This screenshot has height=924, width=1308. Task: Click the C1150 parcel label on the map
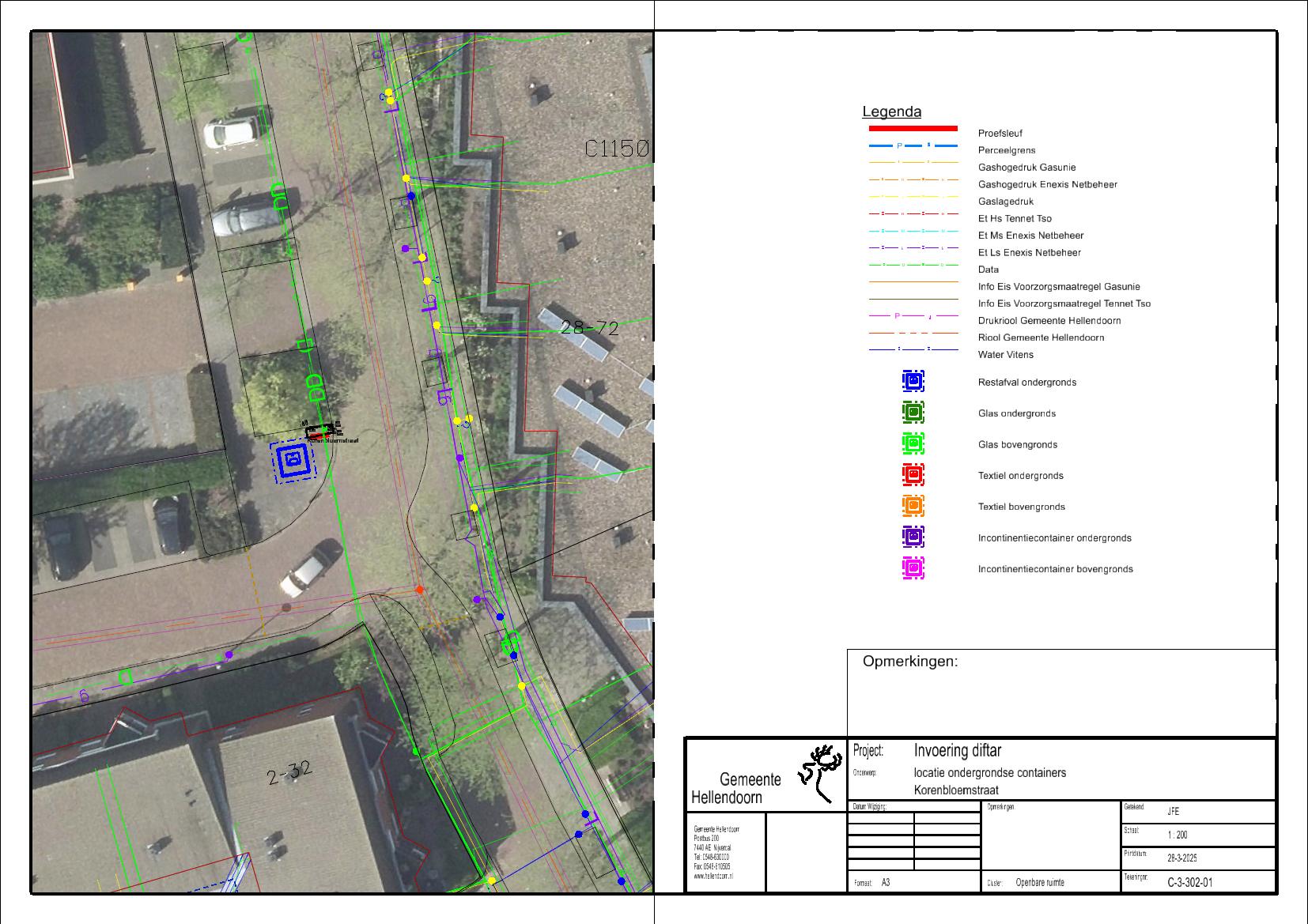point(617,149)
